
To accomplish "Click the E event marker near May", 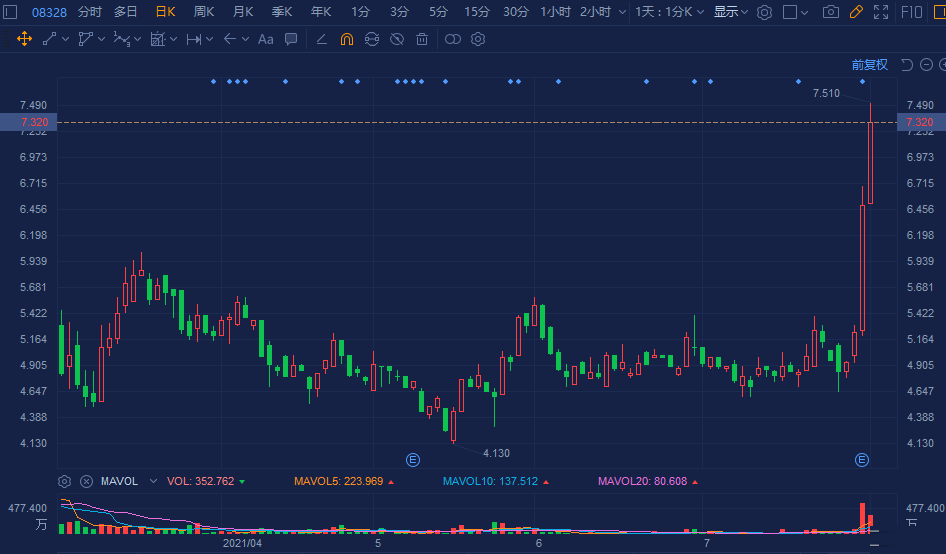I will (x=413, y=460).
